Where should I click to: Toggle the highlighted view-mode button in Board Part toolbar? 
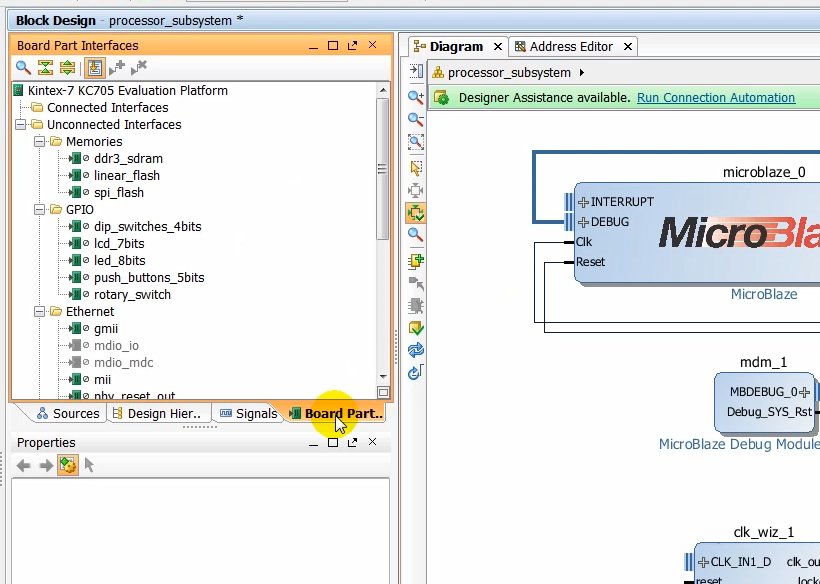pyautogui.click(x=94, y=68)
